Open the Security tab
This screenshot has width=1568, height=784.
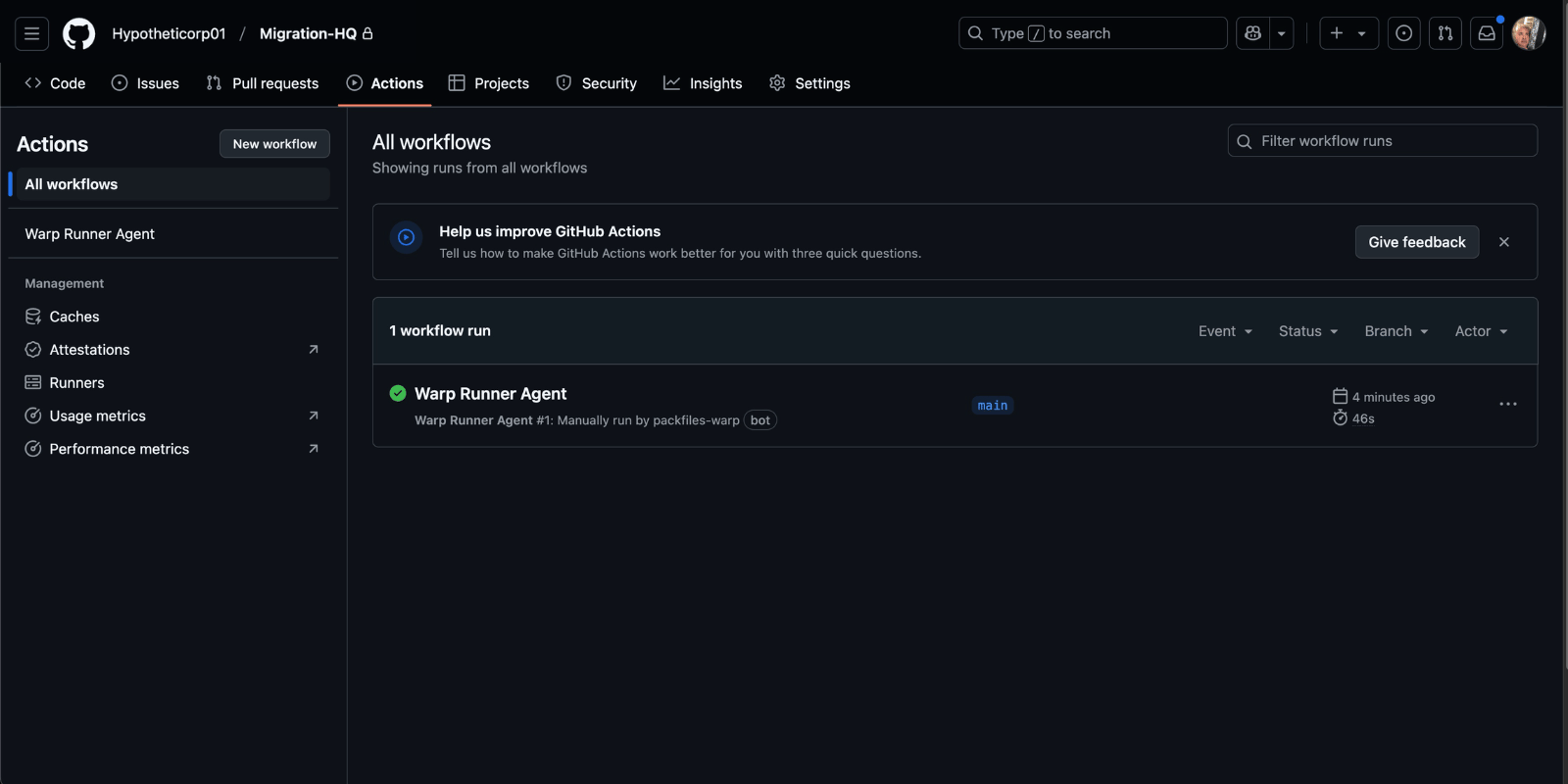[597, 83]
